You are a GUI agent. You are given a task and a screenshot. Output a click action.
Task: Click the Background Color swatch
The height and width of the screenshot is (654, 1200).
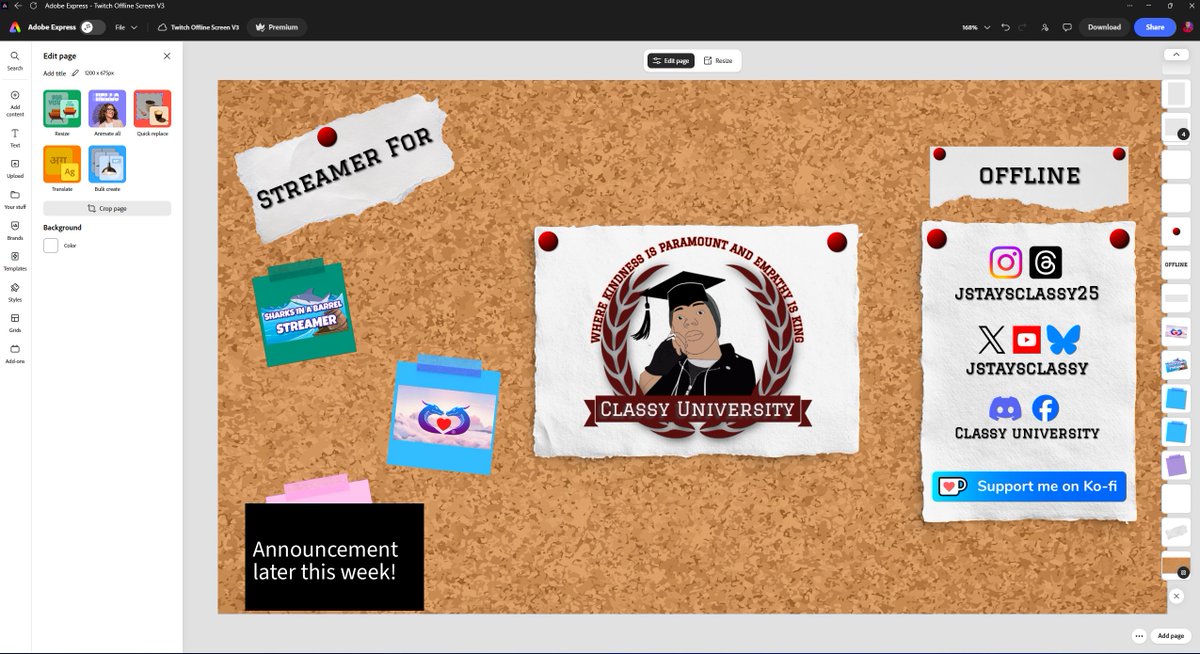click(x=50, y=245)
